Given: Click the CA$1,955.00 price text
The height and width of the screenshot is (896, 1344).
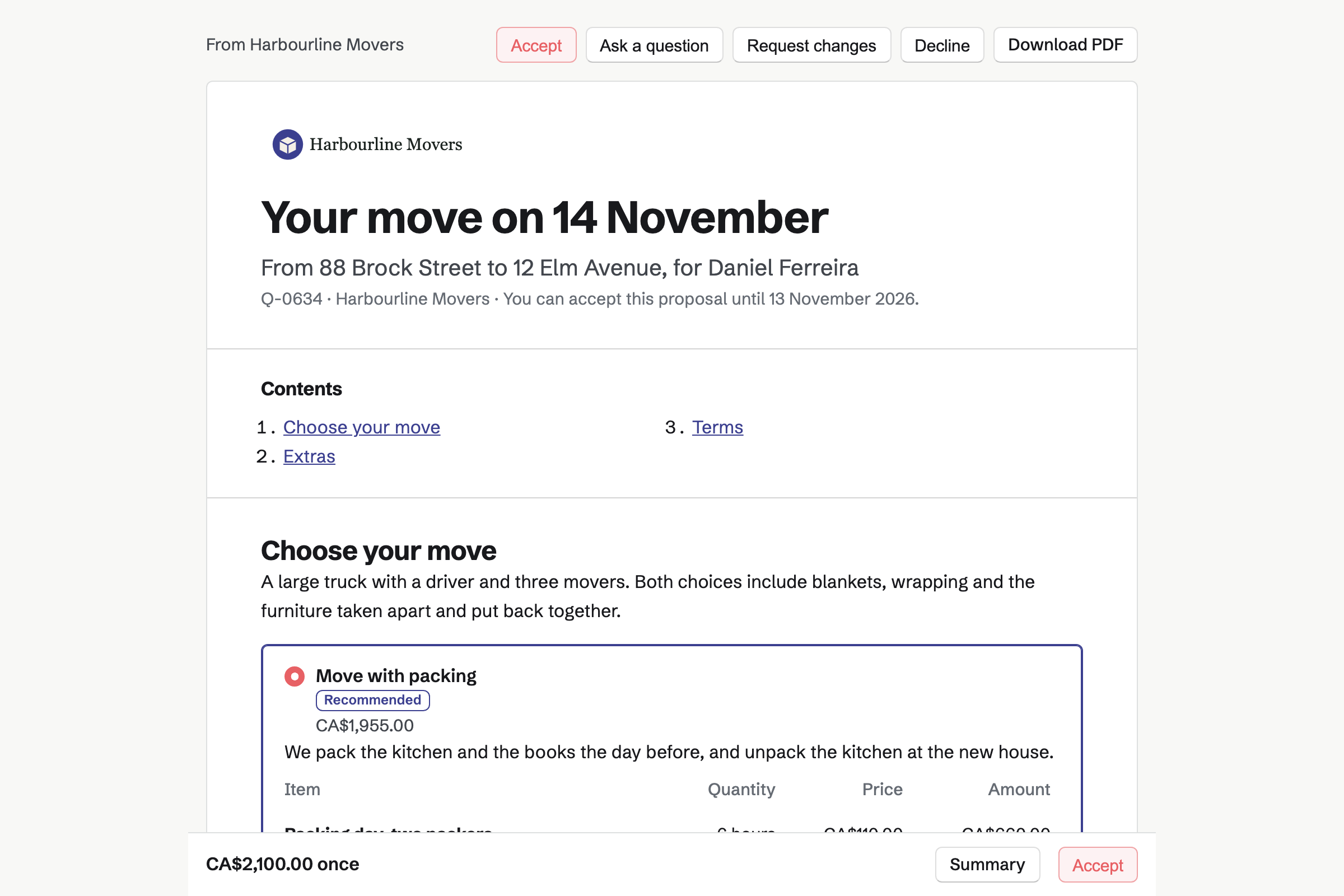Looking at the screenshot, I should coord(365,726).
